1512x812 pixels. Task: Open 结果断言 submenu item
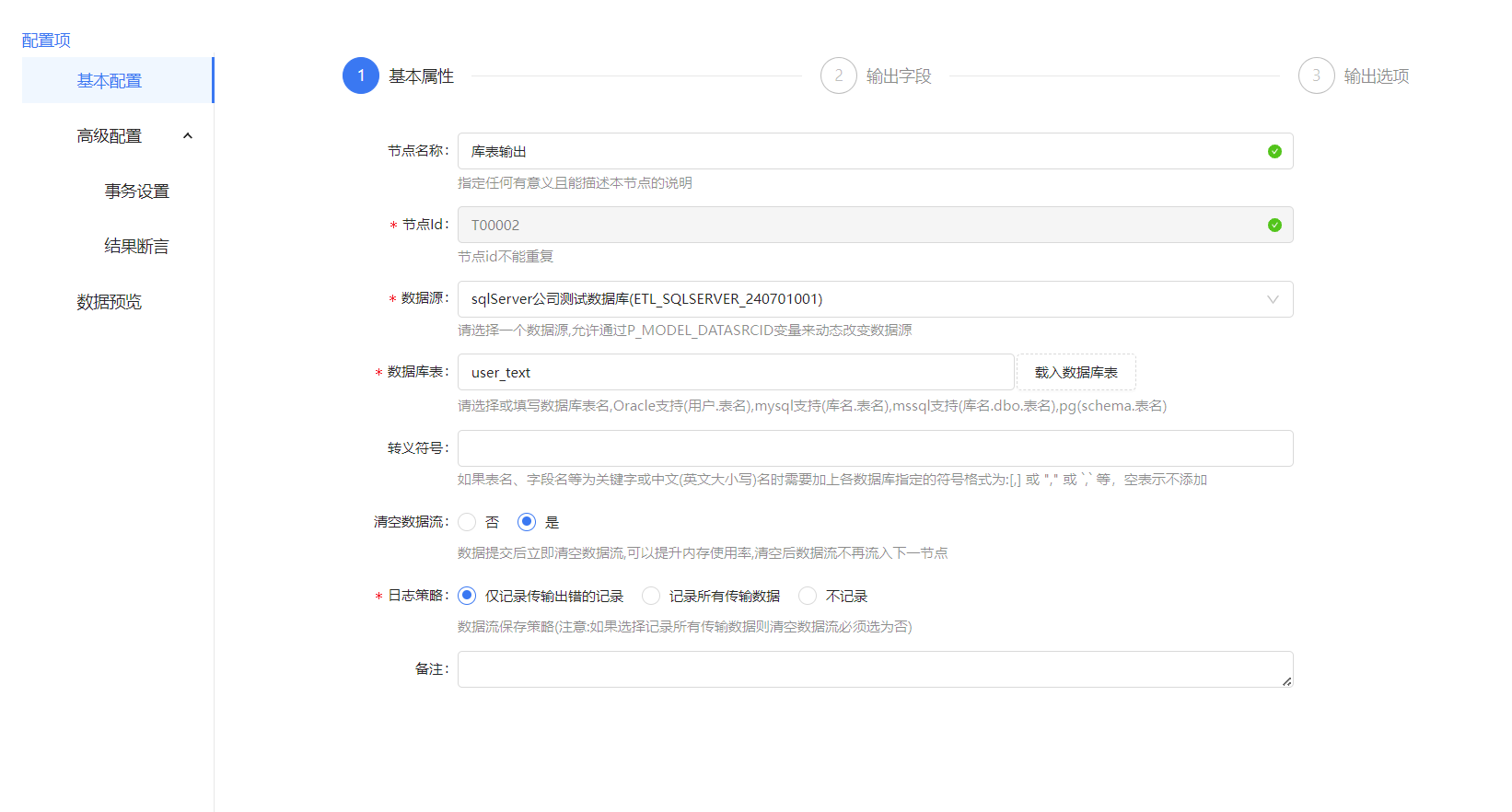click(136, 247)
